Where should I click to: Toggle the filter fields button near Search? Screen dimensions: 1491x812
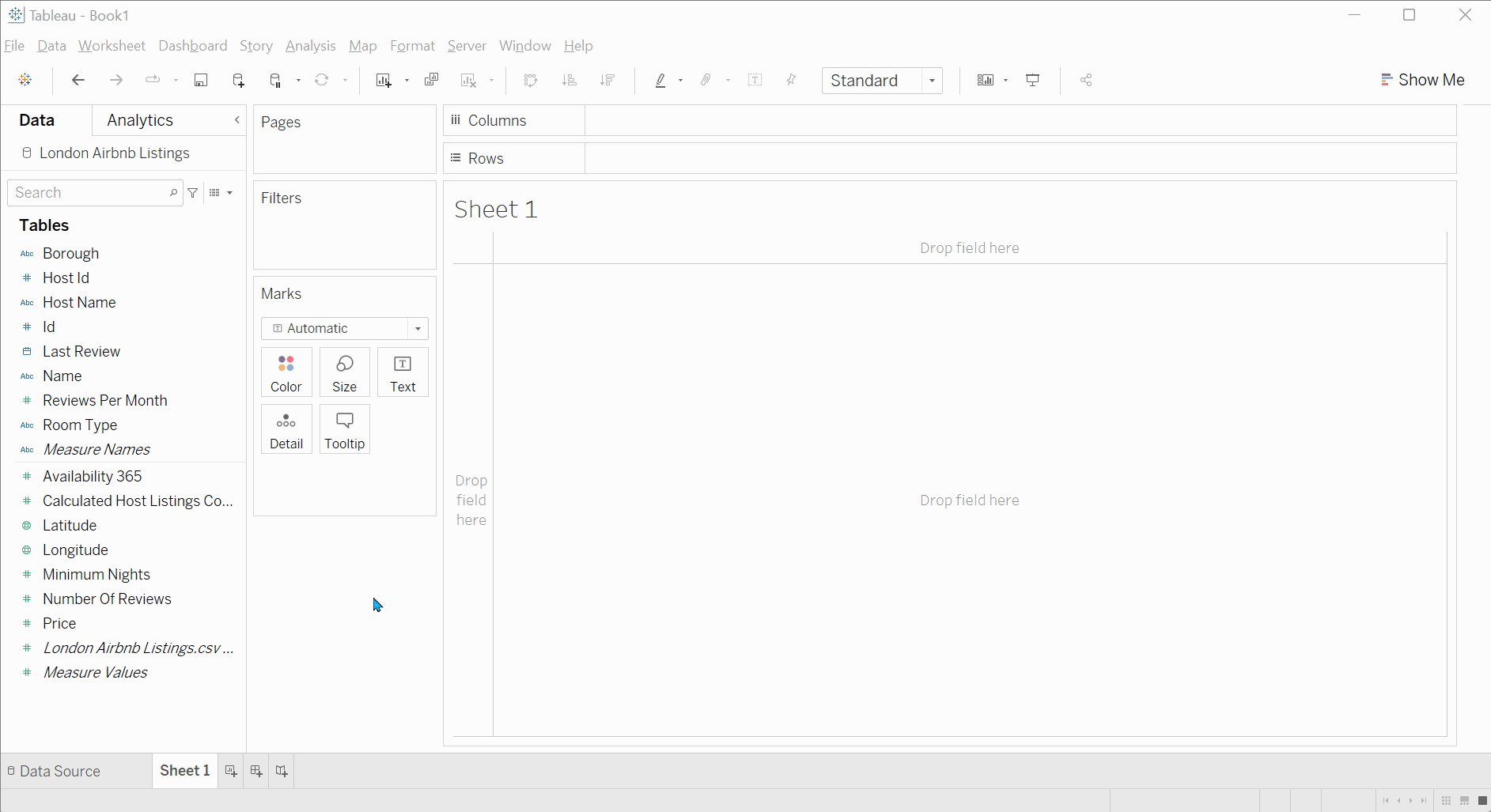click(x=193, y=193)
